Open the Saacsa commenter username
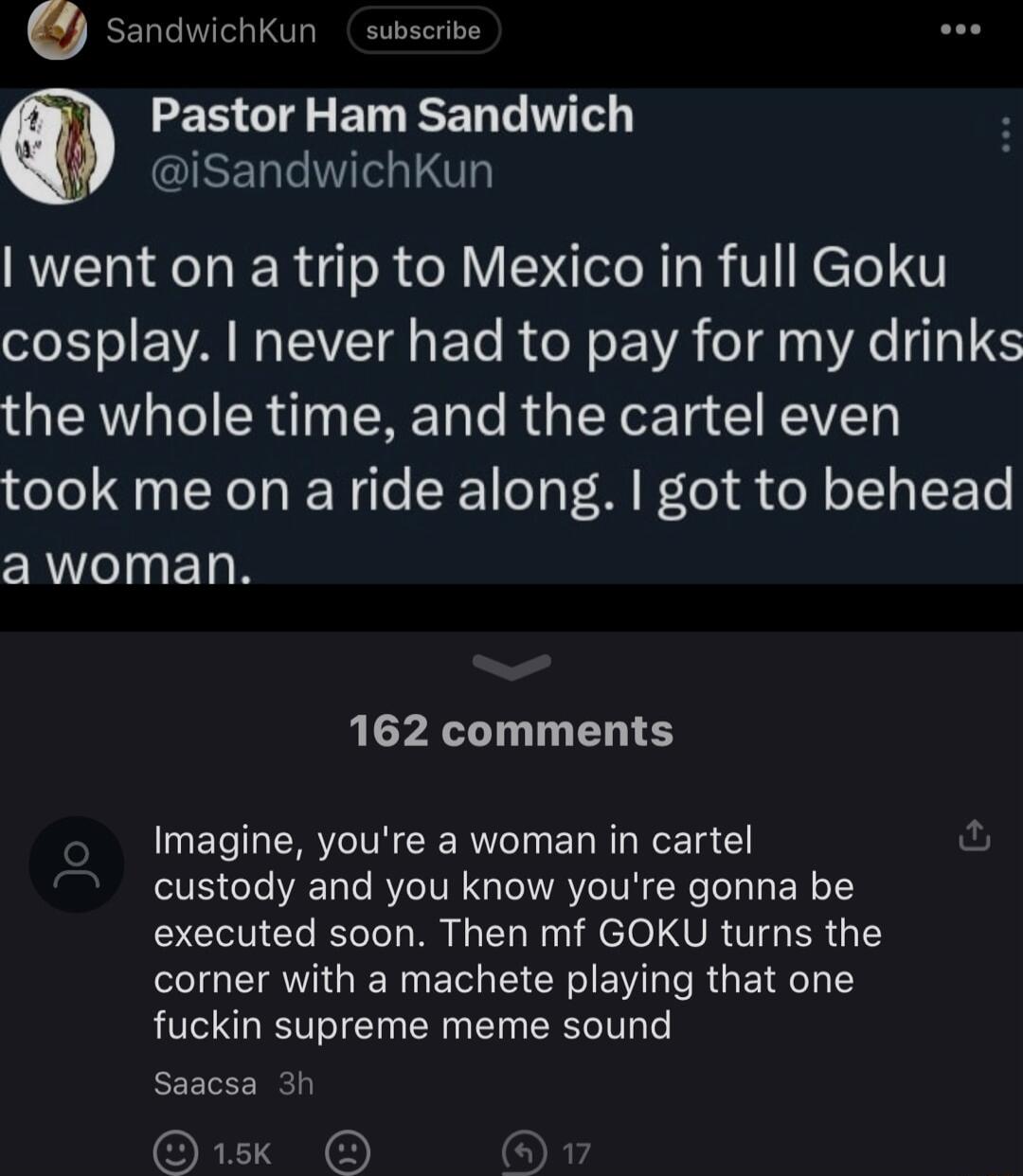Image resolution: width=1023 pixels, height=1176 pixels. tap(205, 1083)
